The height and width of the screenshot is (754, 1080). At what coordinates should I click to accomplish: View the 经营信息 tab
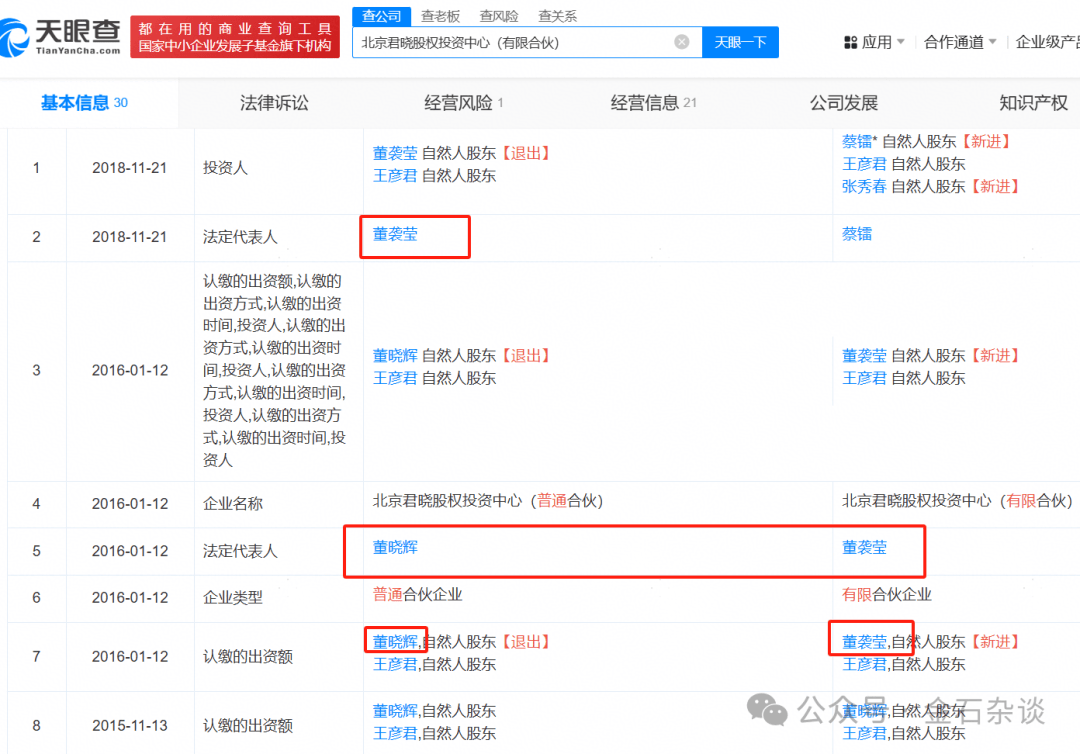point(647,102)
